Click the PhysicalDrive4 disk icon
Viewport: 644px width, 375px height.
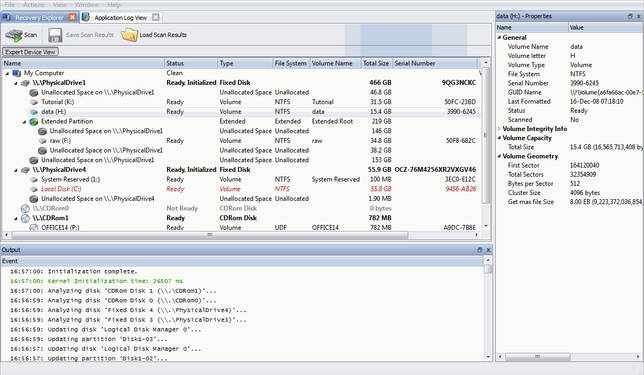[x=25, y=170]
